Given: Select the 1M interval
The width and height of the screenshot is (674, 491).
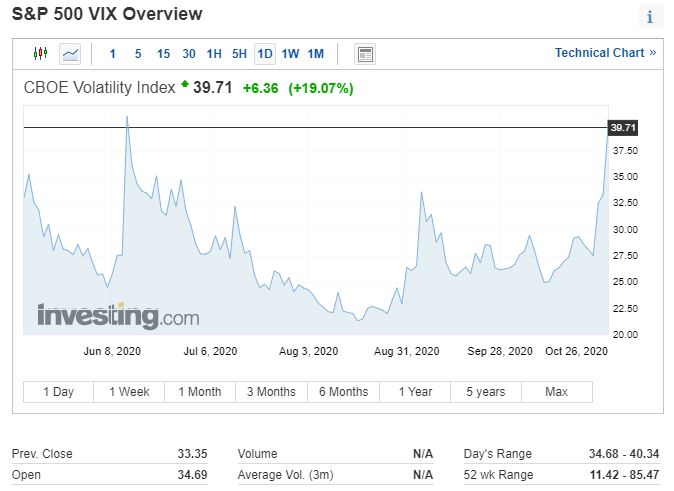Looking at the screenshot, I should click(x=316, y=54).
